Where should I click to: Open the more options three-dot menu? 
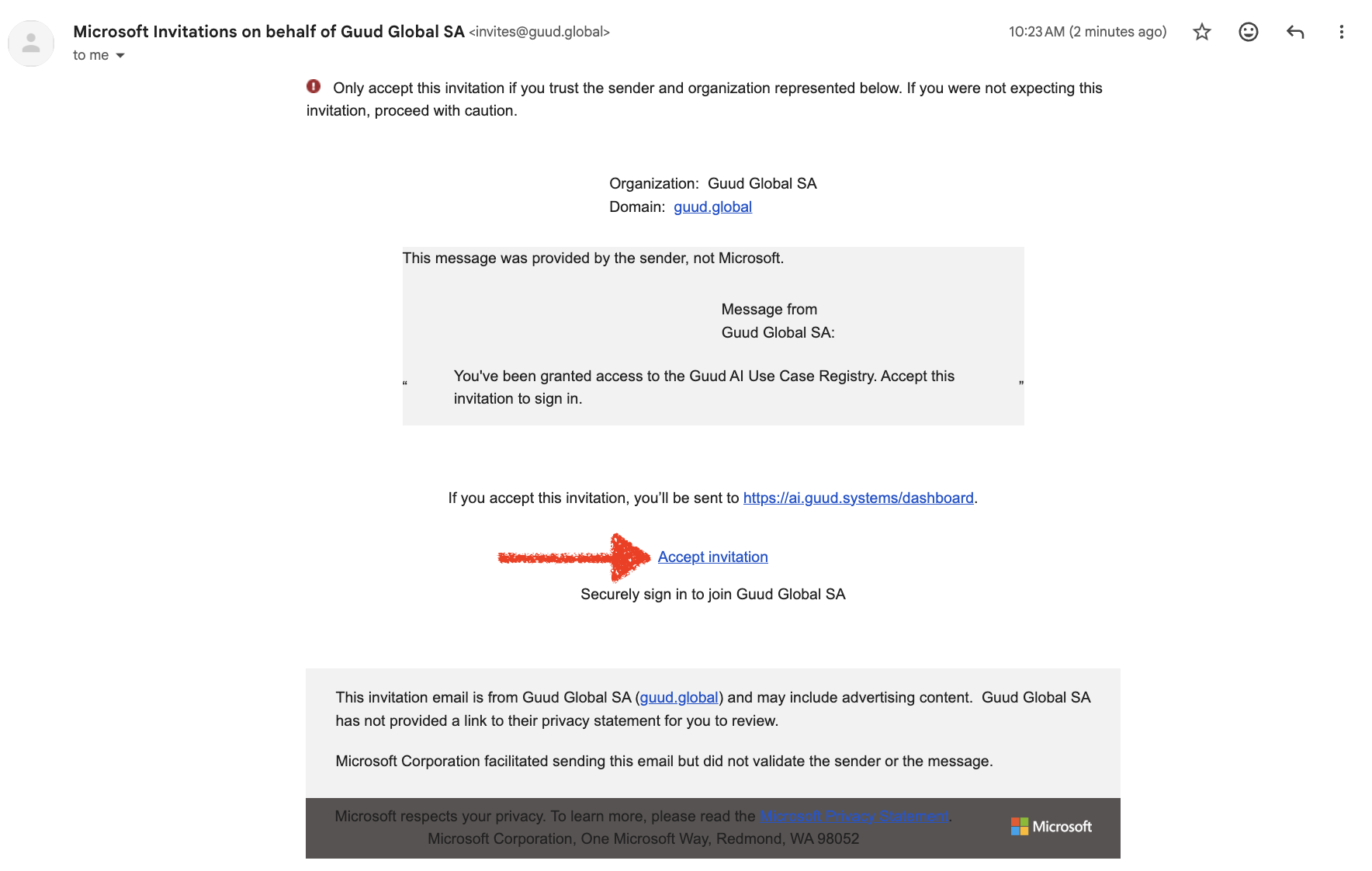pos(1342,32)
